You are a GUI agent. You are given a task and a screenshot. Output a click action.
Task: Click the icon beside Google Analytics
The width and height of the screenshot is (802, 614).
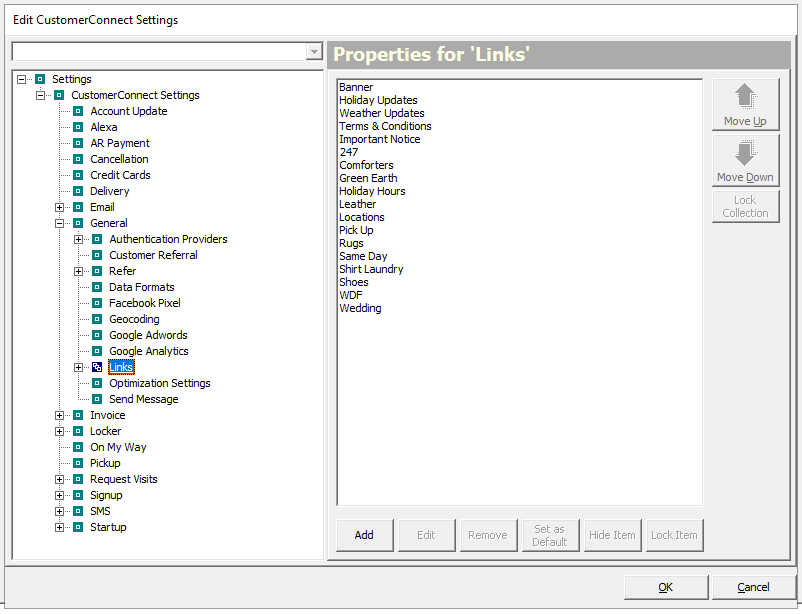(x=97, y=351)
